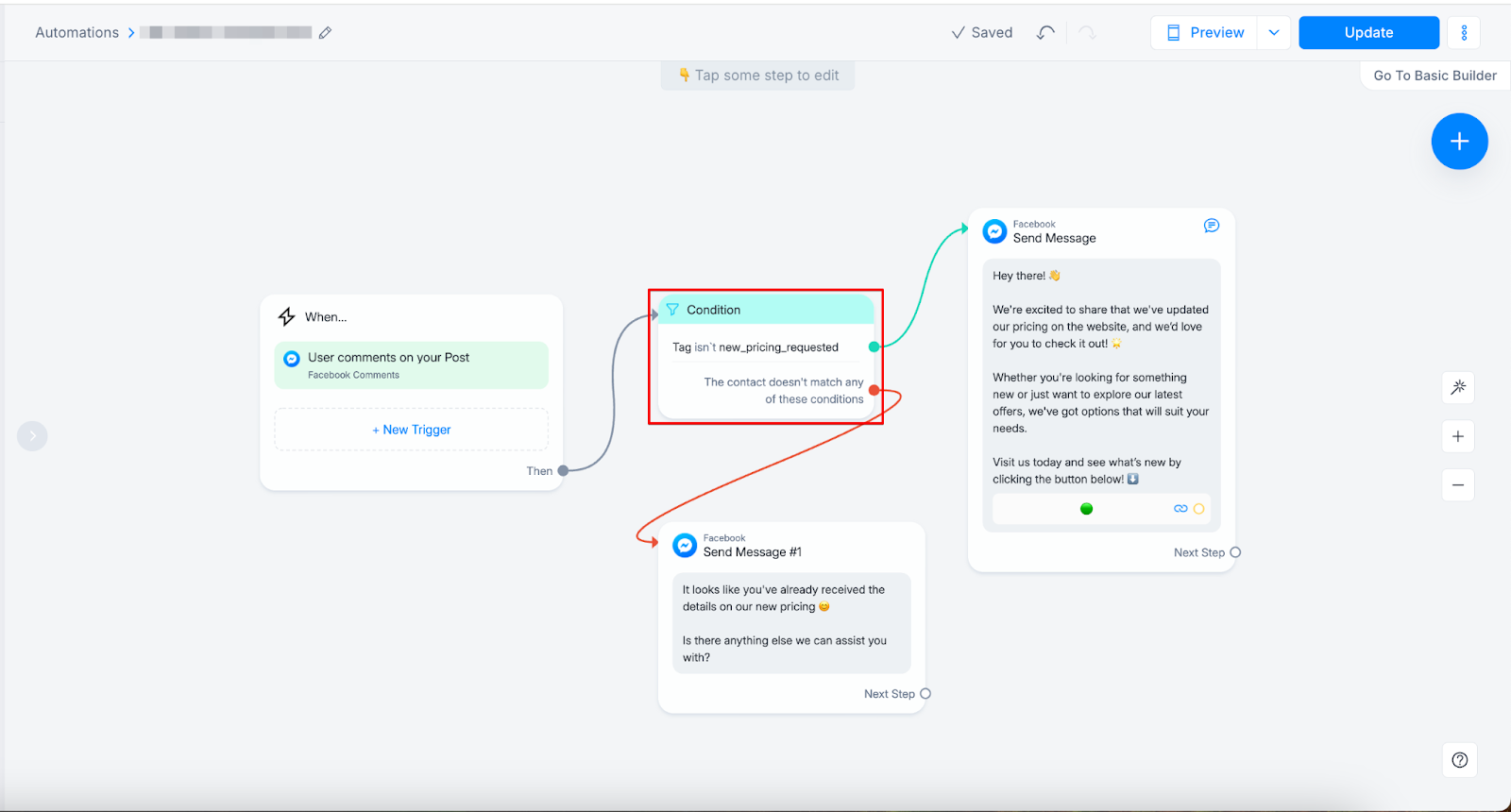Open the three-dot more options menu
1511x812 pixels.
pyautogui.click(x=1464, y=33)
